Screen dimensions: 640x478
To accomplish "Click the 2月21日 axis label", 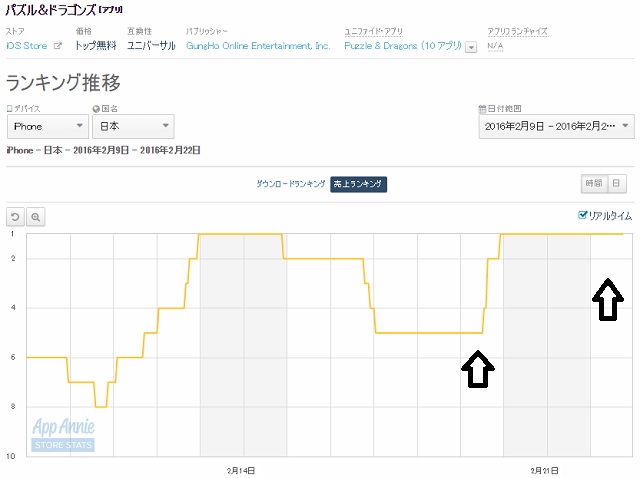I will [544, 471].
